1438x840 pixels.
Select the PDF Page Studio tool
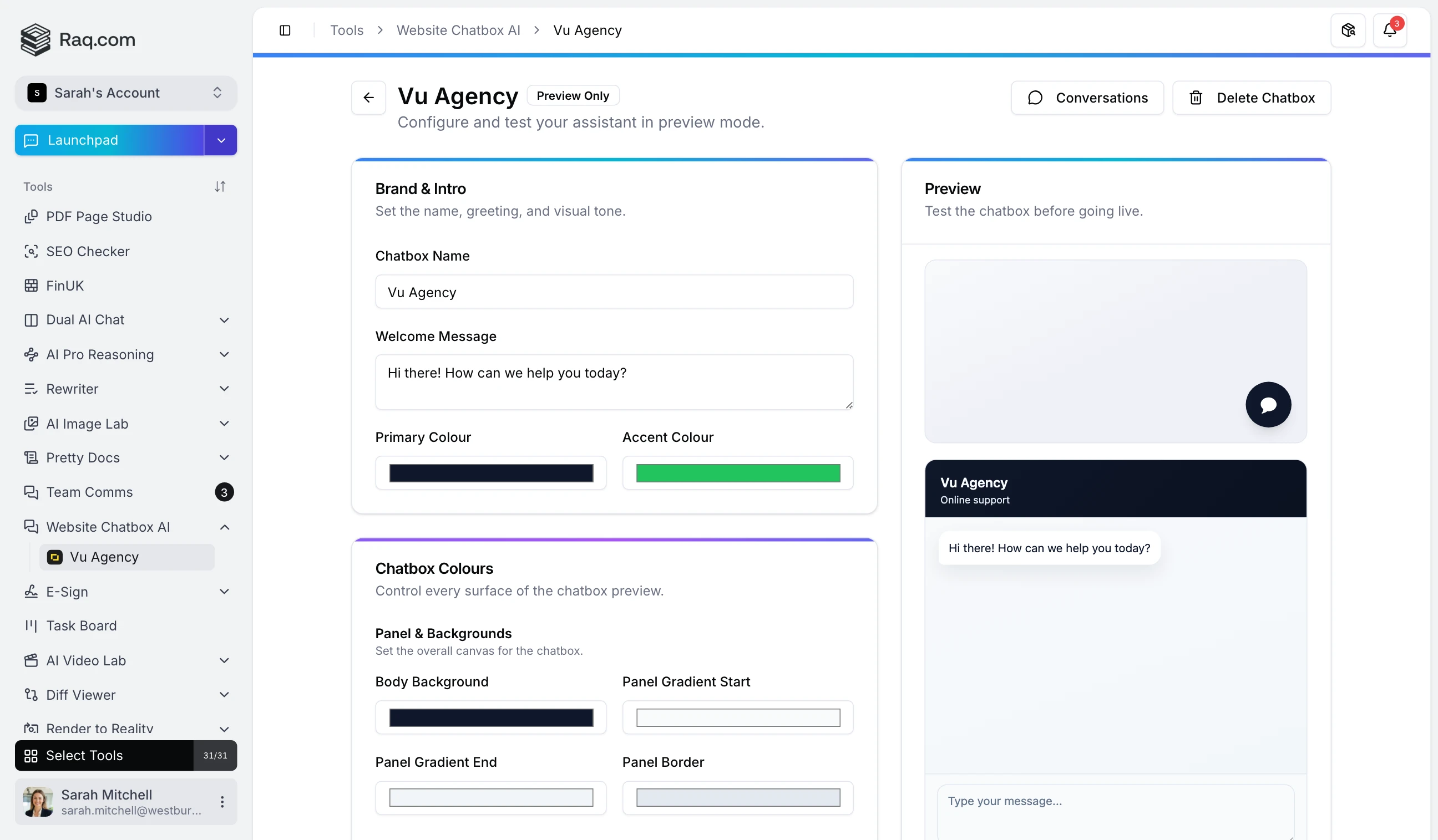(x=99, y=217)
